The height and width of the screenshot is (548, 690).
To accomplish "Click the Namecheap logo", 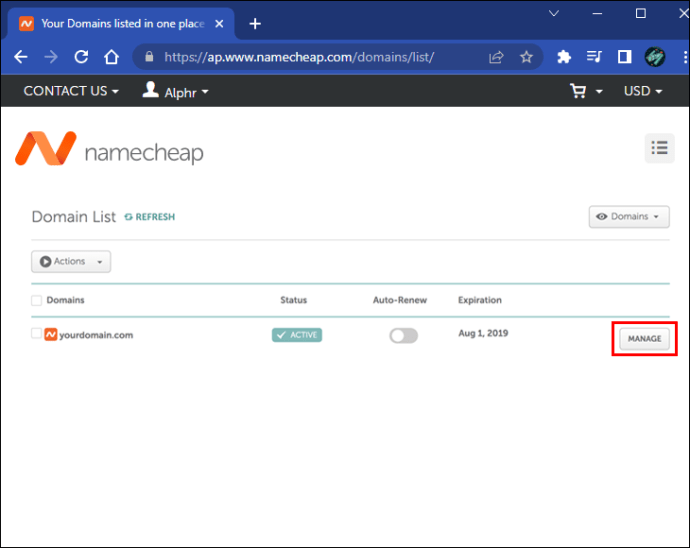I will pos(109,149).
